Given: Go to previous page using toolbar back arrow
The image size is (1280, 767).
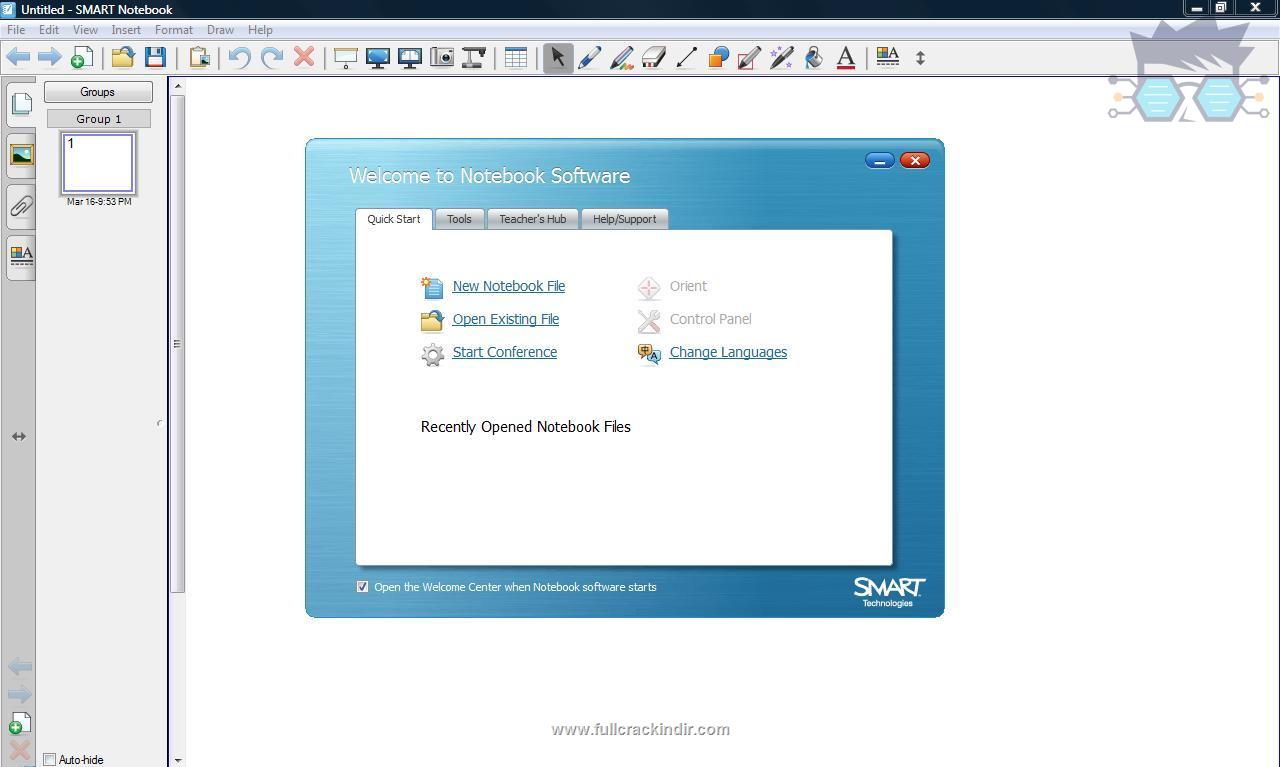Looking at the screenshot, I should [x=18, y=57].
